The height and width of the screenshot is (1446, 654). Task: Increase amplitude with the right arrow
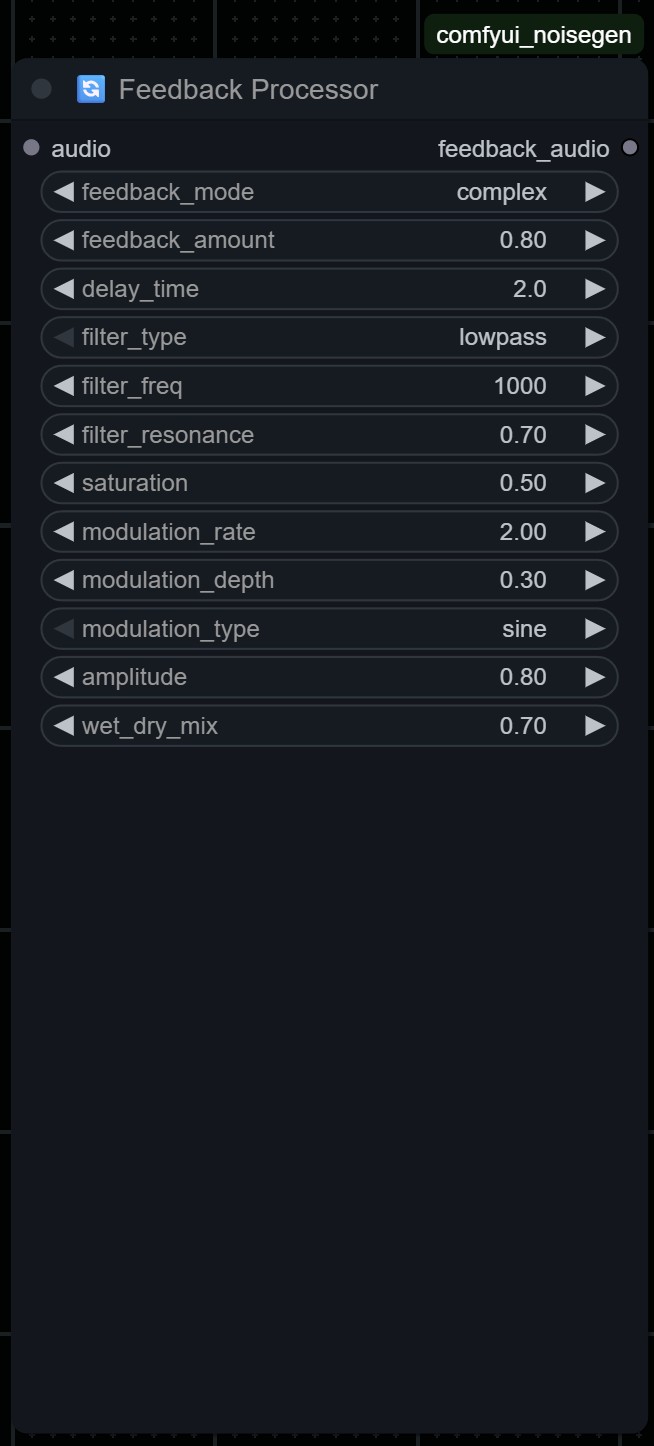tap(595, 677)
